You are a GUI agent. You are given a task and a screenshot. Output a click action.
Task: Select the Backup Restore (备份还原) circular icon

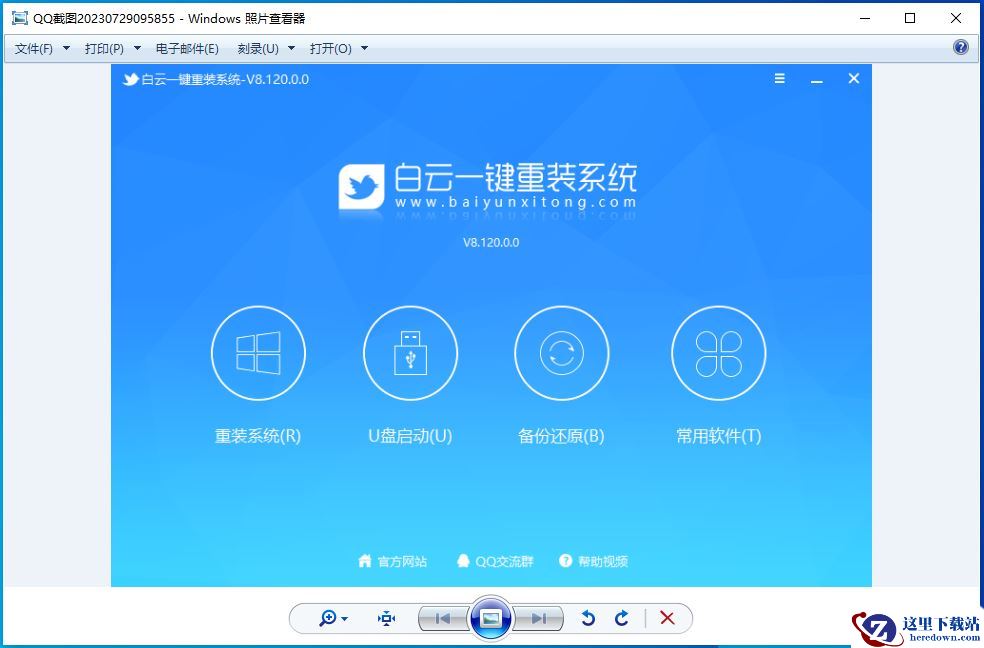pyautogui.click(x=562, y=353)
